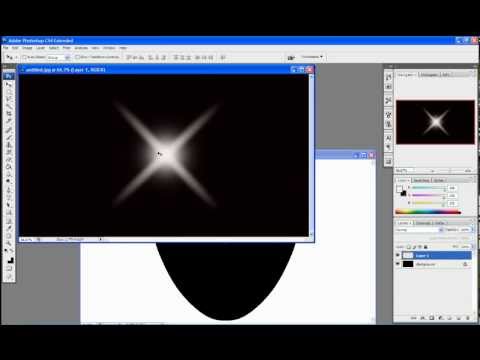480x360 pixels.
Task: Select the Brush tool
Action: pos(9,137)
